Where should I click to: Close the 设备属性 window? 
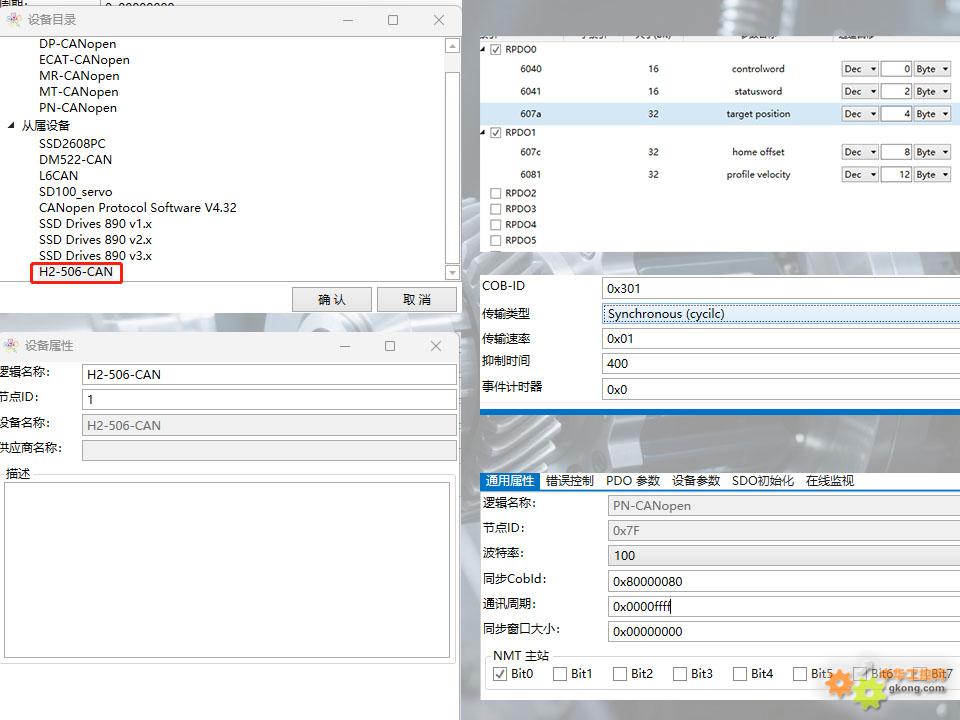pyautogui.click(x=436, y=346)
